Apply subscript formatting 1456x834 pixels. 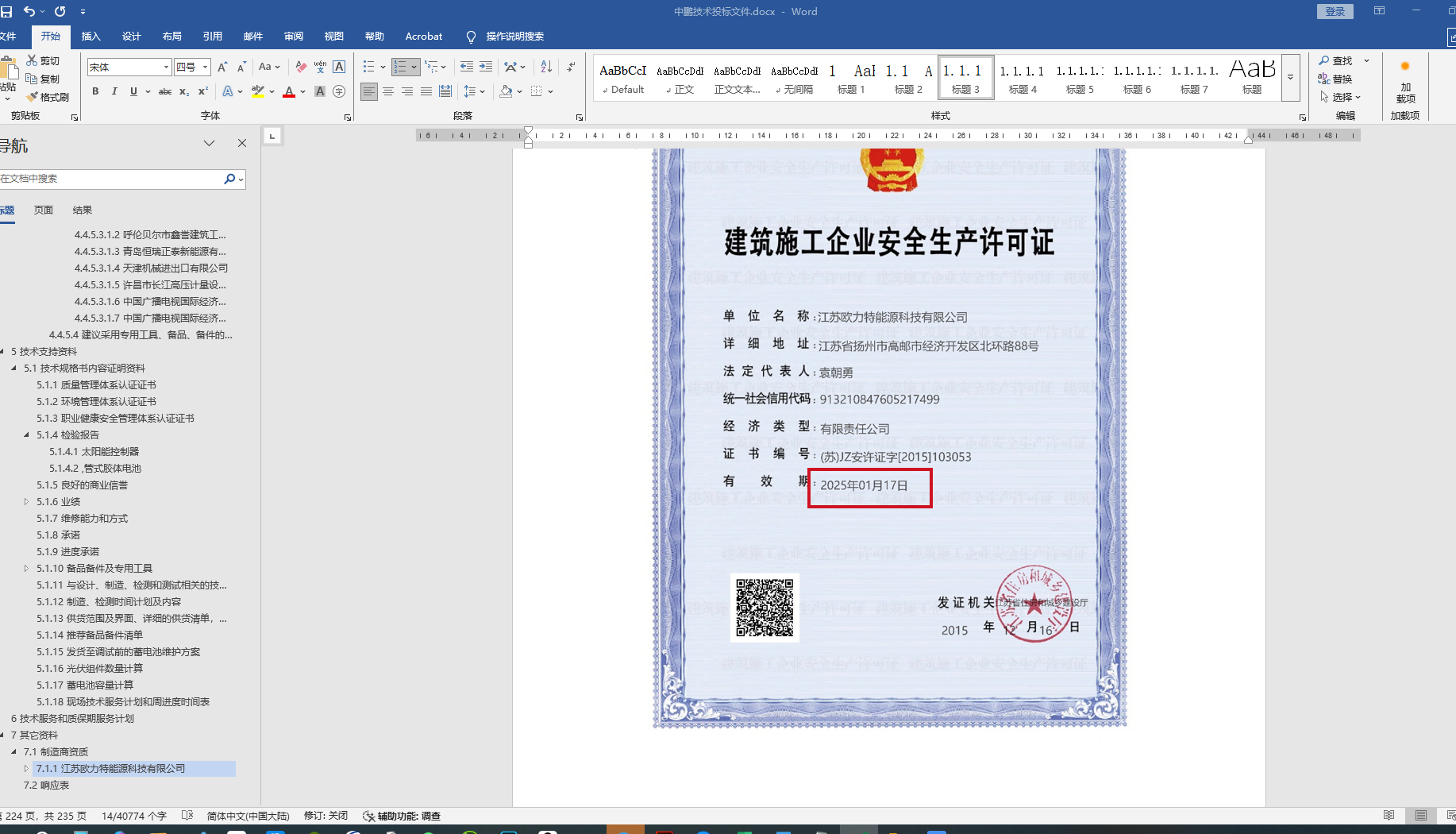pyautogui.click(x=184, y=91)
